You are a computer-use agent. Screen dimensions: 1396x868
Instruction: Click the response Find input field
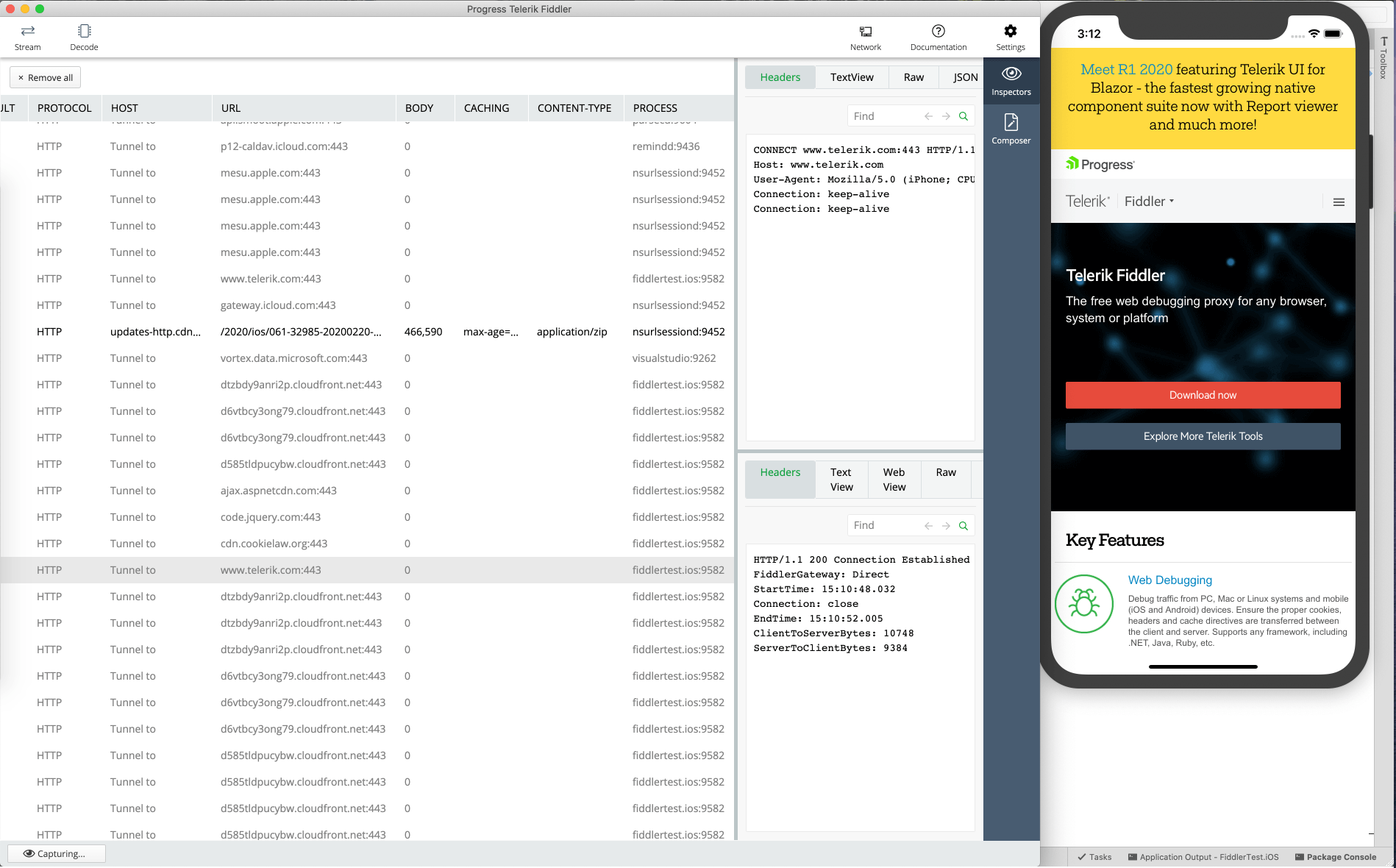pyautogui.click(x=886, y=525)
